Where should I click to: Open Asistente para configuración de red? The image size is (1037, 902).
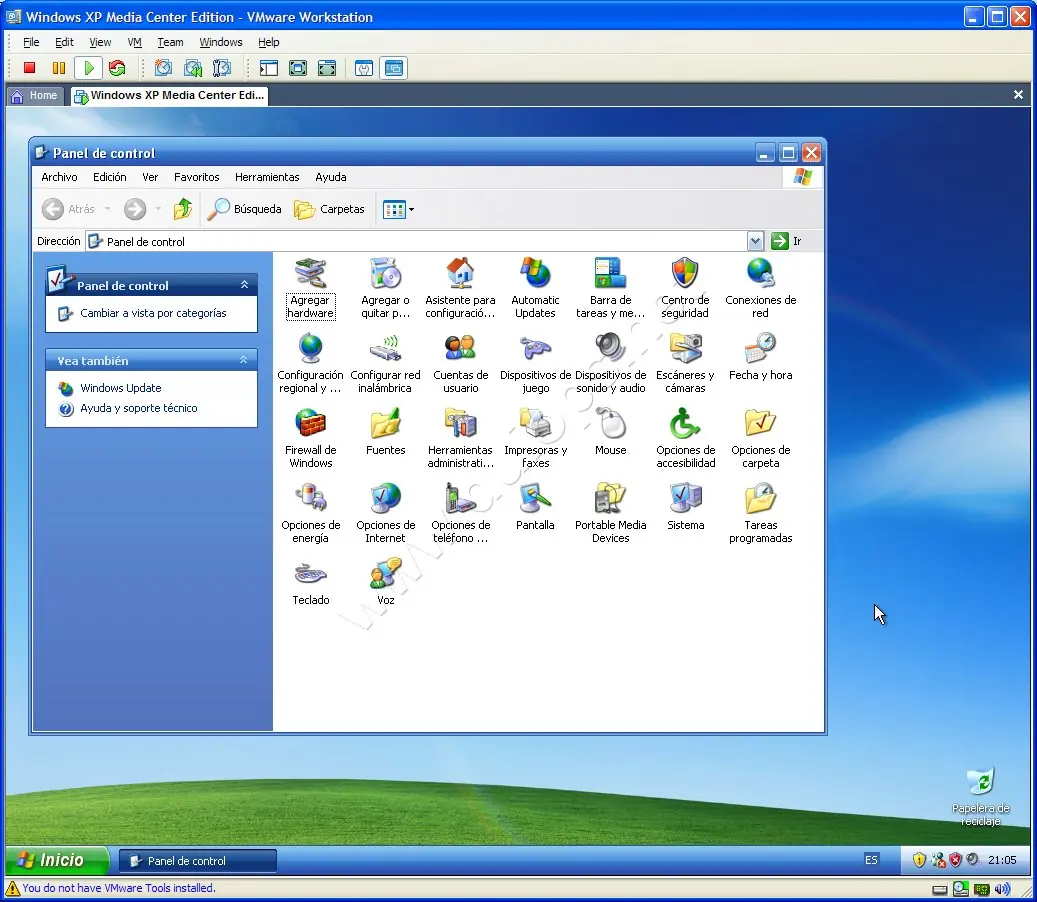click(x=460, y=274)
